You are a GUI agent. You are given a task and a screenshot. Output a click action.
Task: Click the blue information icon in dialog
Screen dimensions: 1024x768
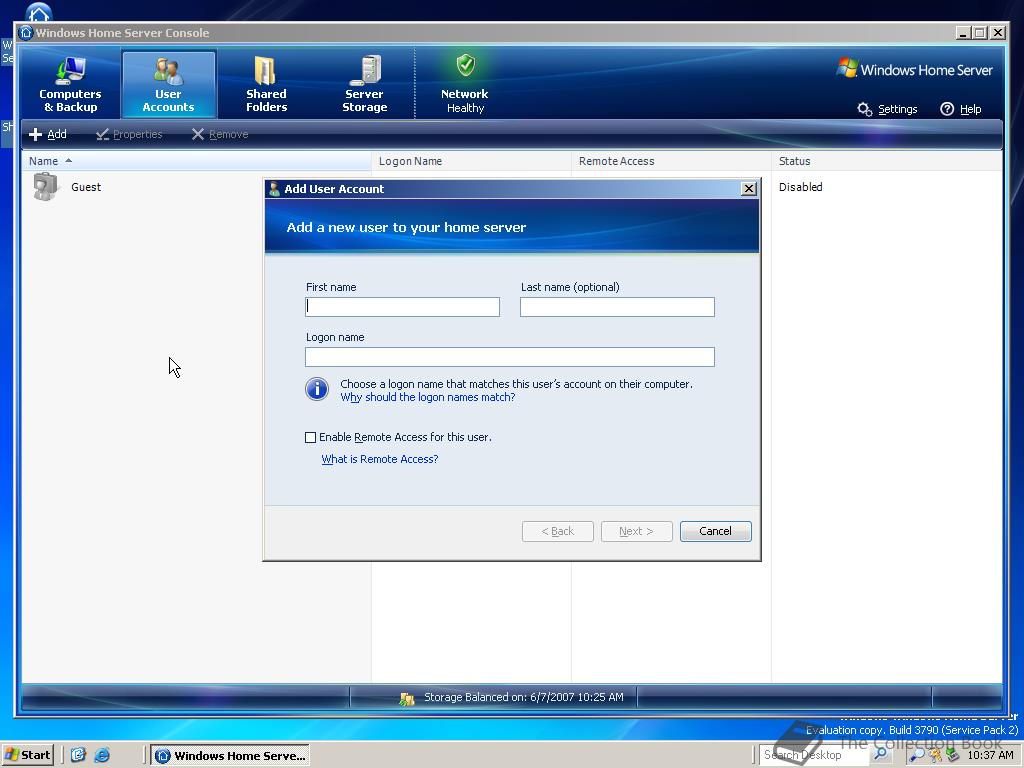point(317,389)
